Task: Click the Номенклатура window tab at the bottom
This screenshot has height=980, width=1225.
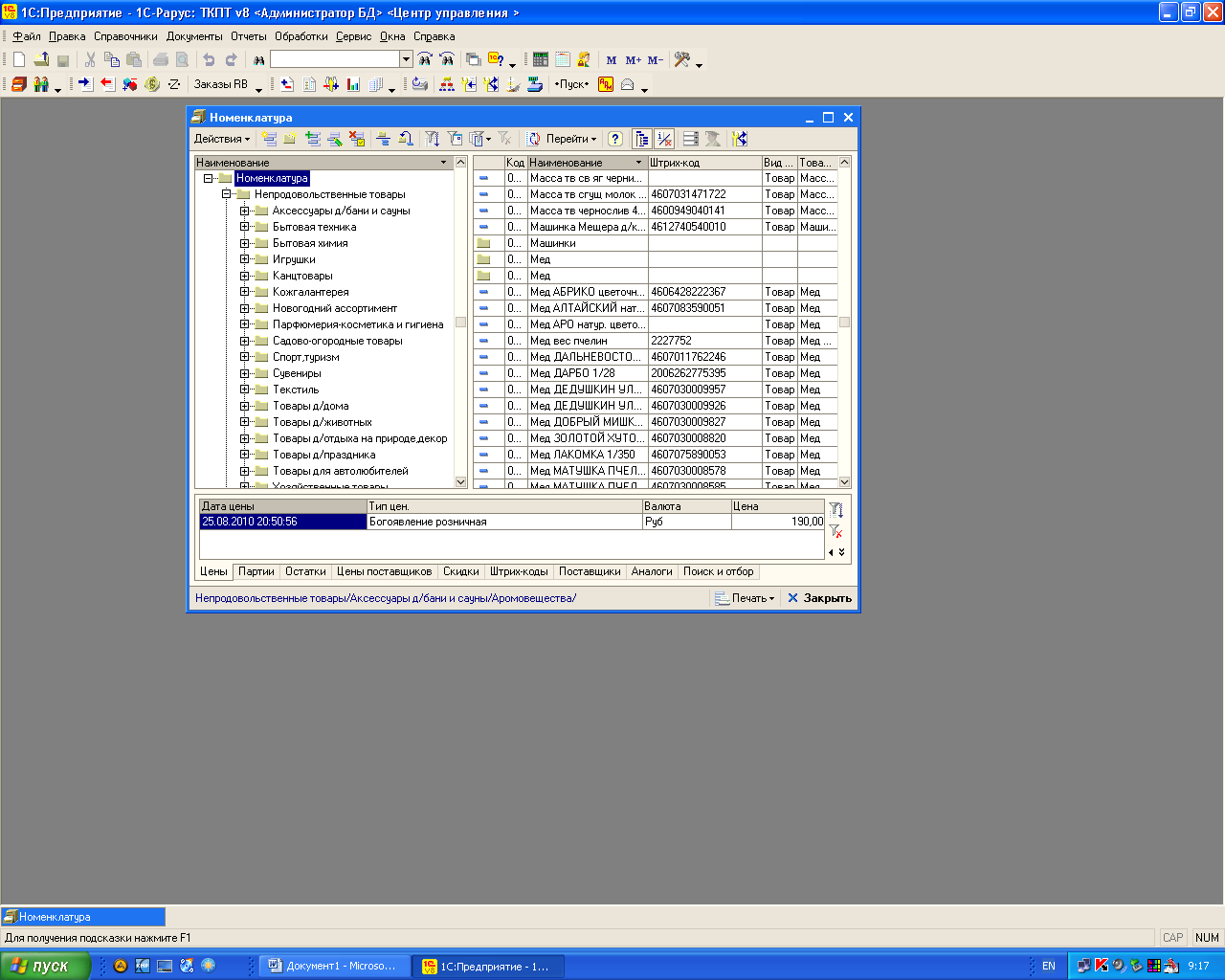Action: [83, 917]
